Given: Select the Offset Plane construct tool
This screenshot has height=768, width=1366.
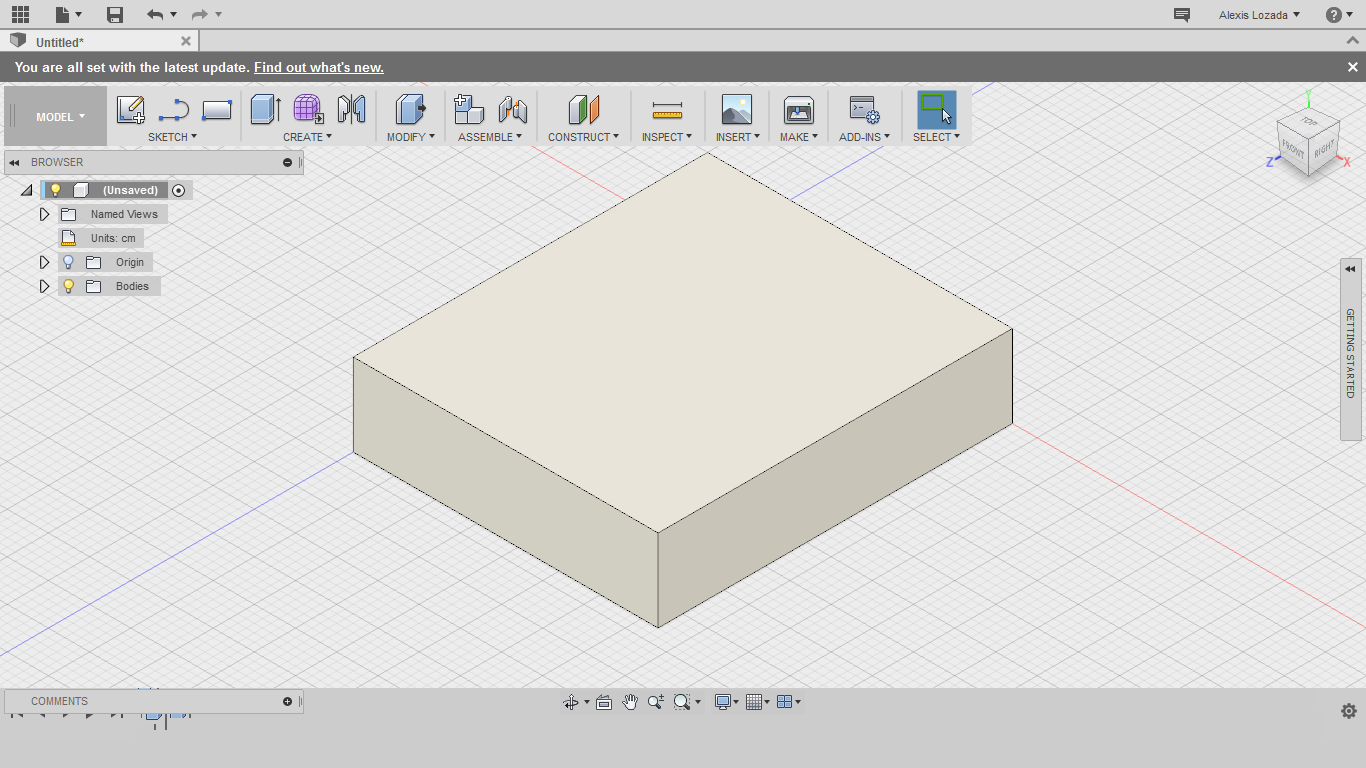Looking at the screenshot, I should point(583,109).
